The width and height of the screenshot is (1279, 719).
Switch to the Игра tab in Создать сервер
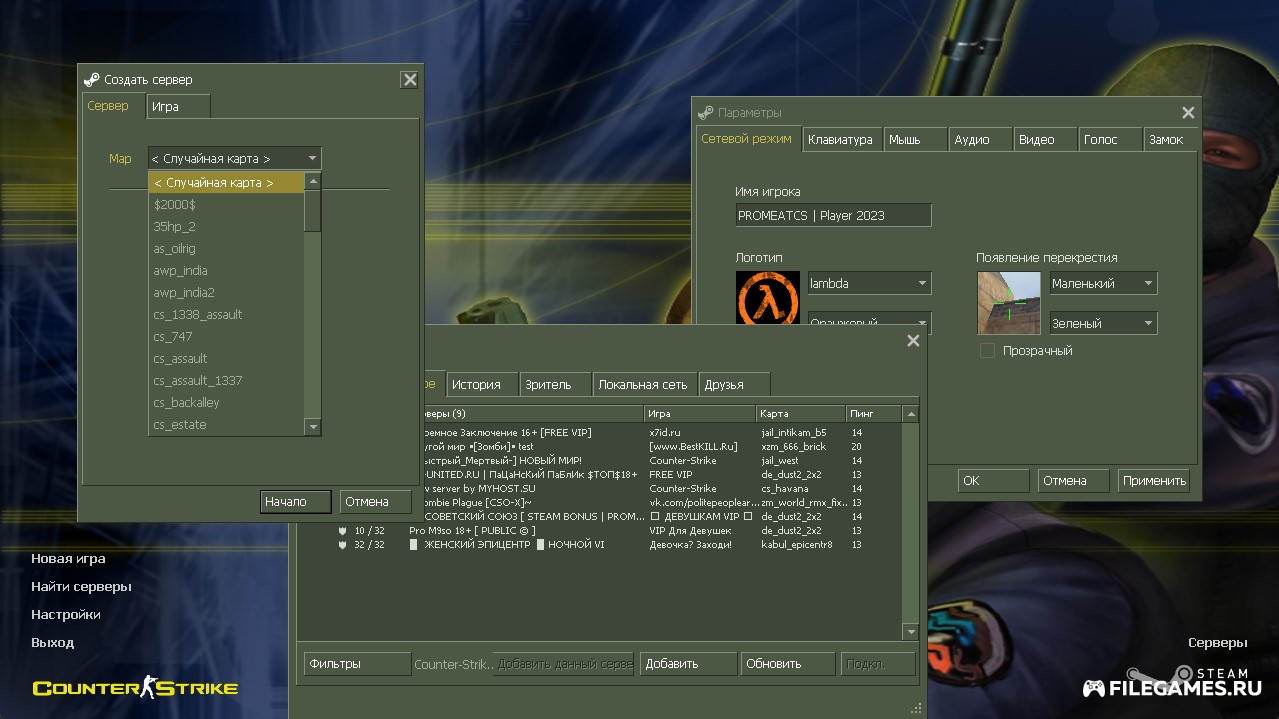tap(178, 107)
